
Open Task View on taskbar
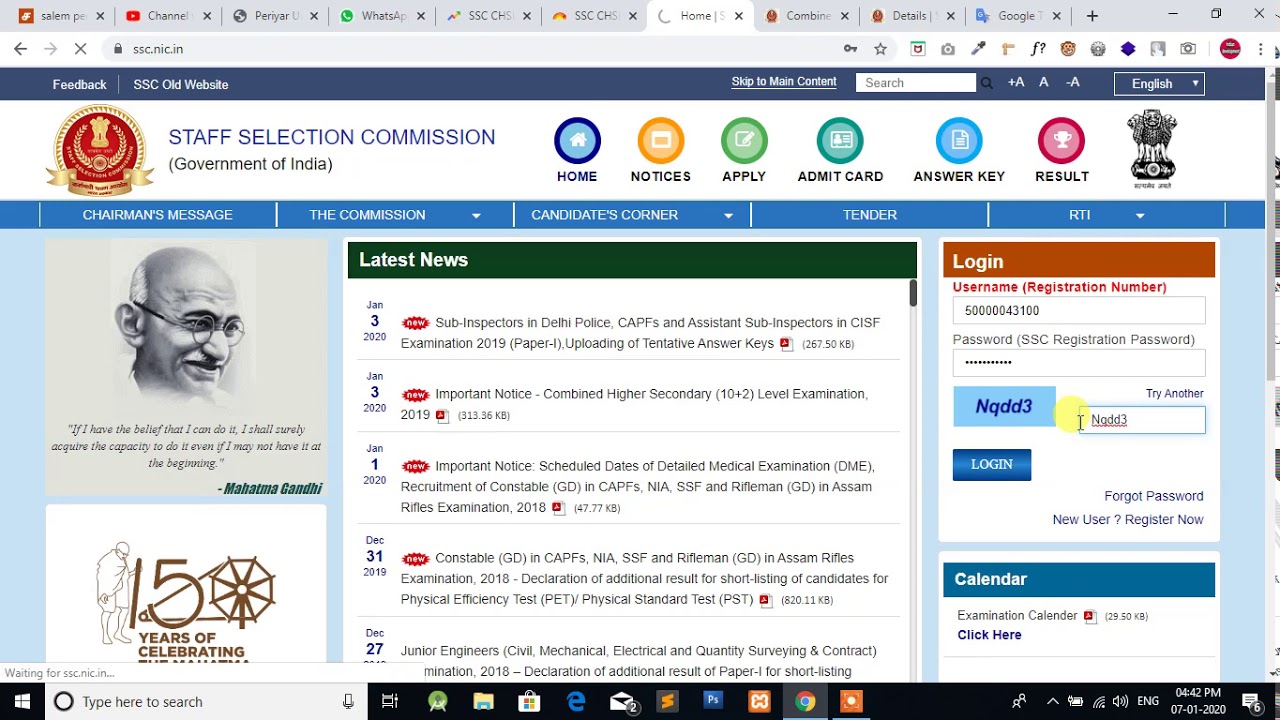click(390, 702)
